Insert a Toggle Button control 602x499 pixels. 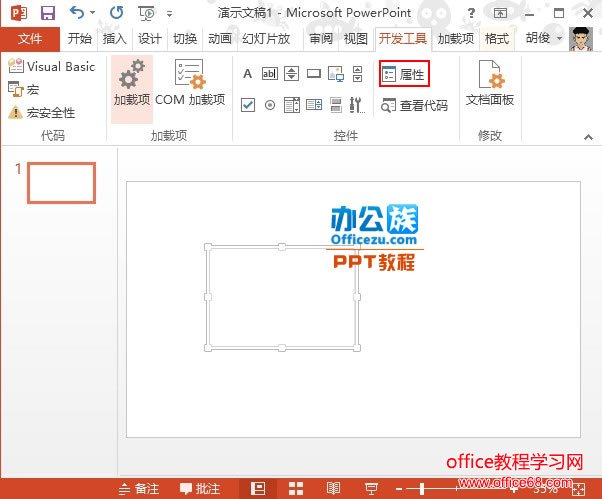336,104
